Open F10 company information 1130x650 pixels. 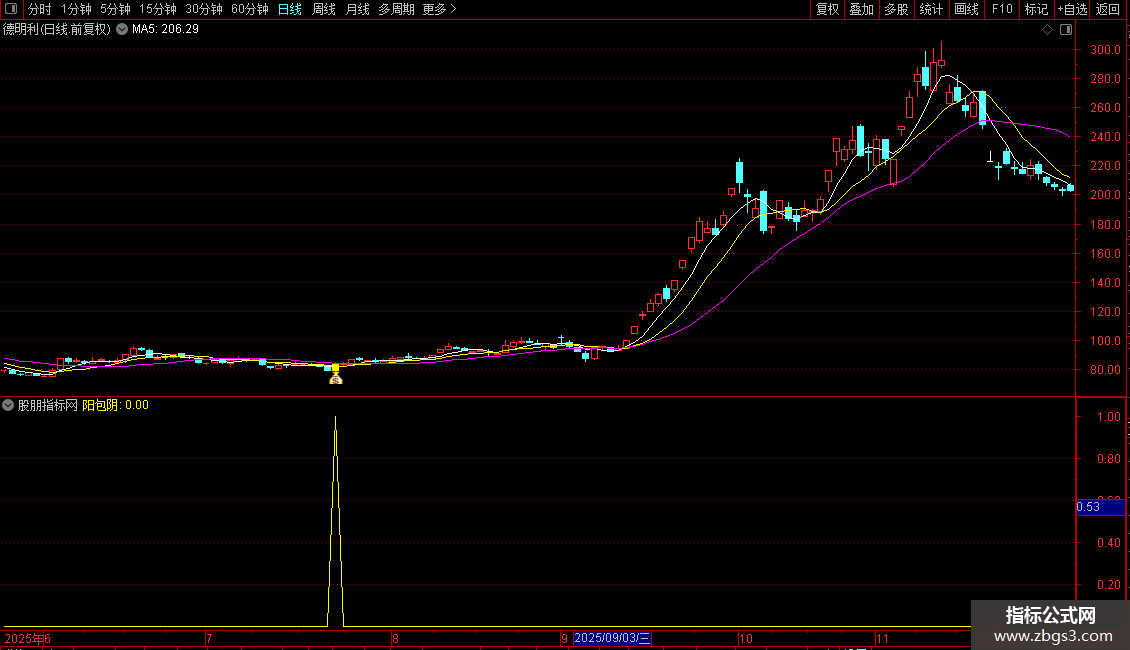(x=1002, y=9)
